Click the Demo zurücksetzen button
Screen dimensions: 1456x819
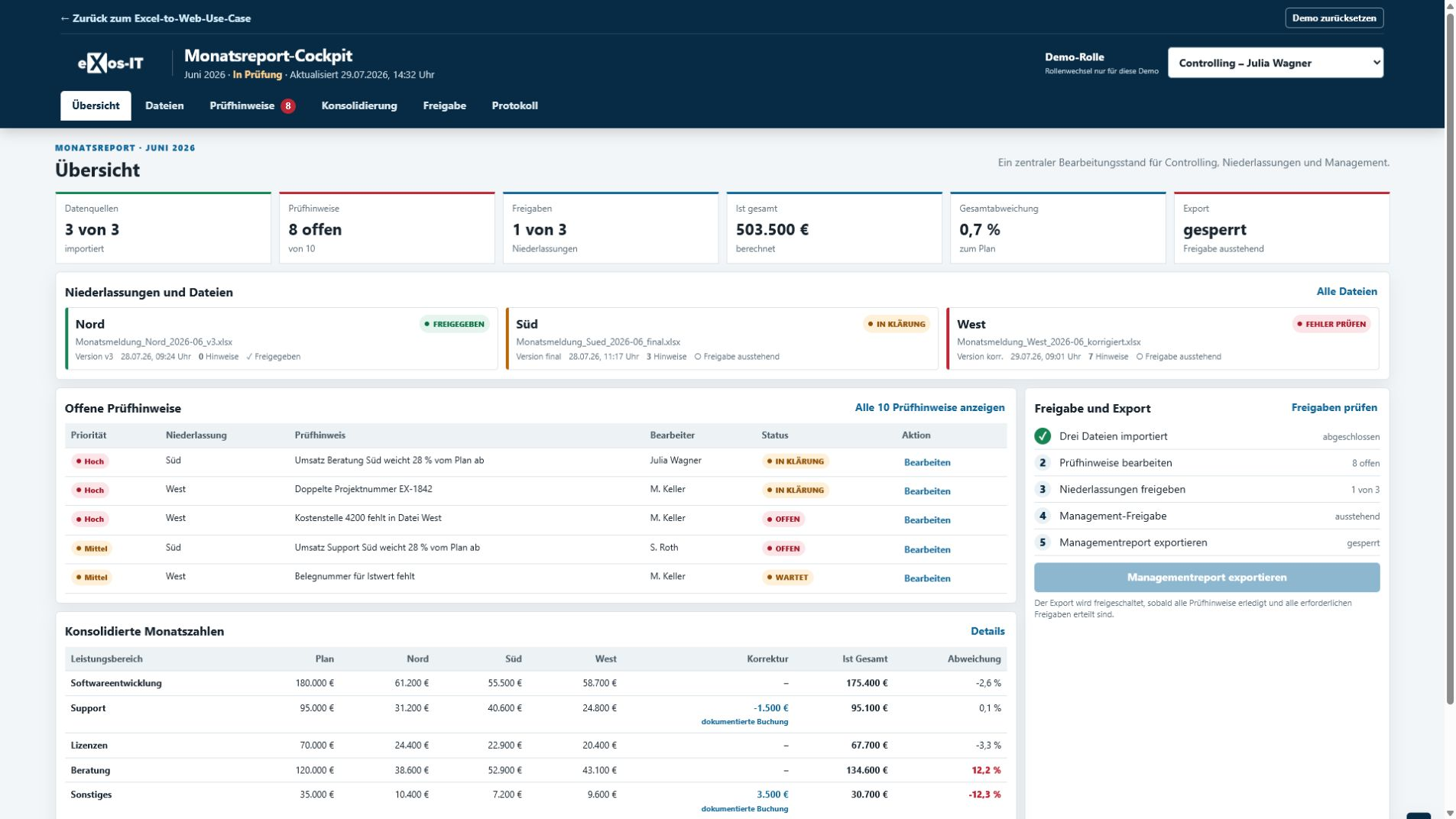pyautogui.click(x=1334, y=18)
